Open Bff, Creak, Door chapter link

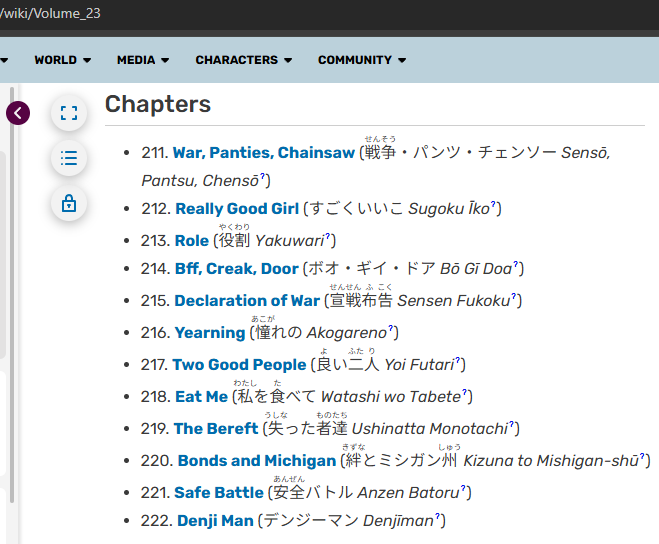(236, 269)
